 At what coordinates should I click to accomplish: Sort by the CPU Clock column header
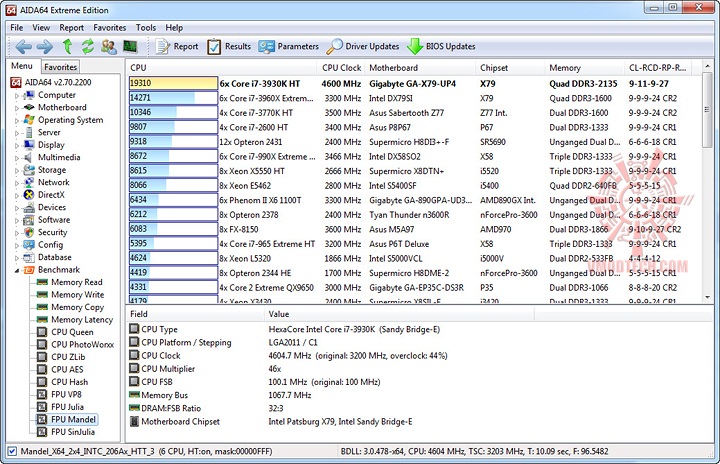tap(341, 68)
